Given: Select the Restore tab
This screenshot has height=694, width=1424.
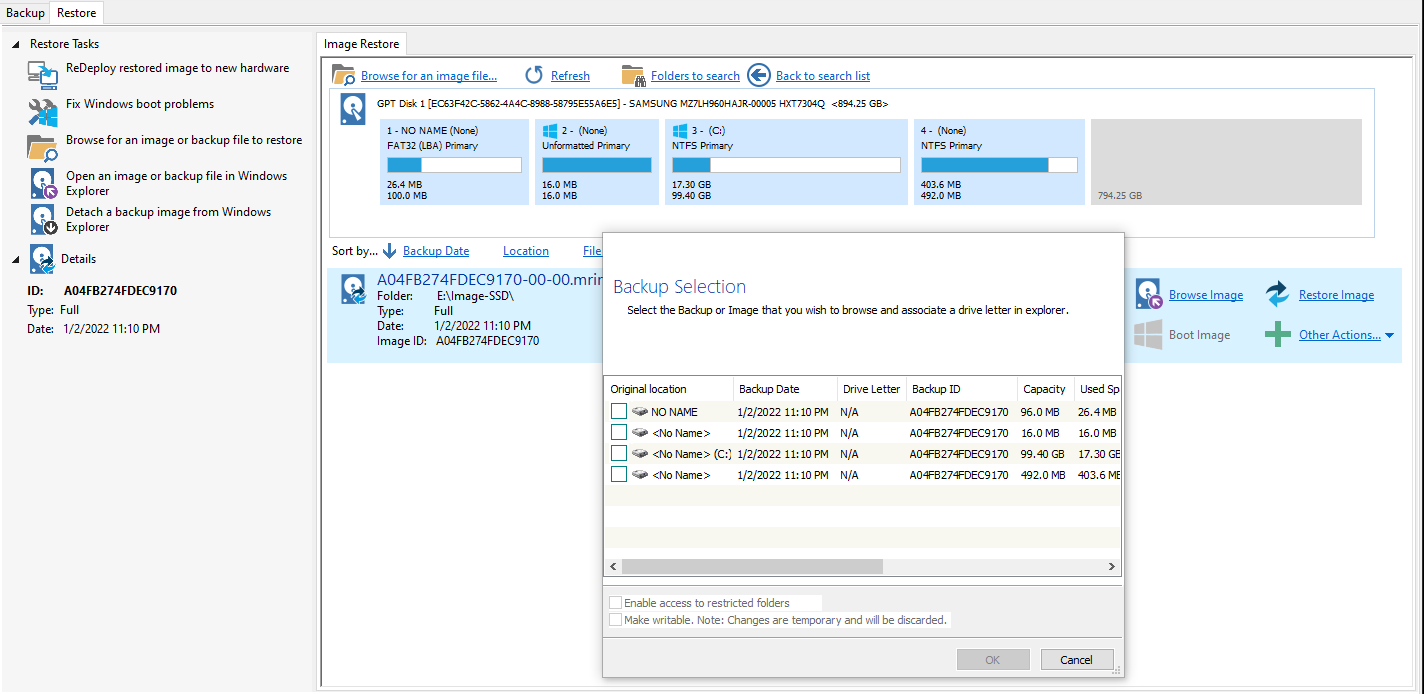Looking at the screenshot, I should 77,13.
